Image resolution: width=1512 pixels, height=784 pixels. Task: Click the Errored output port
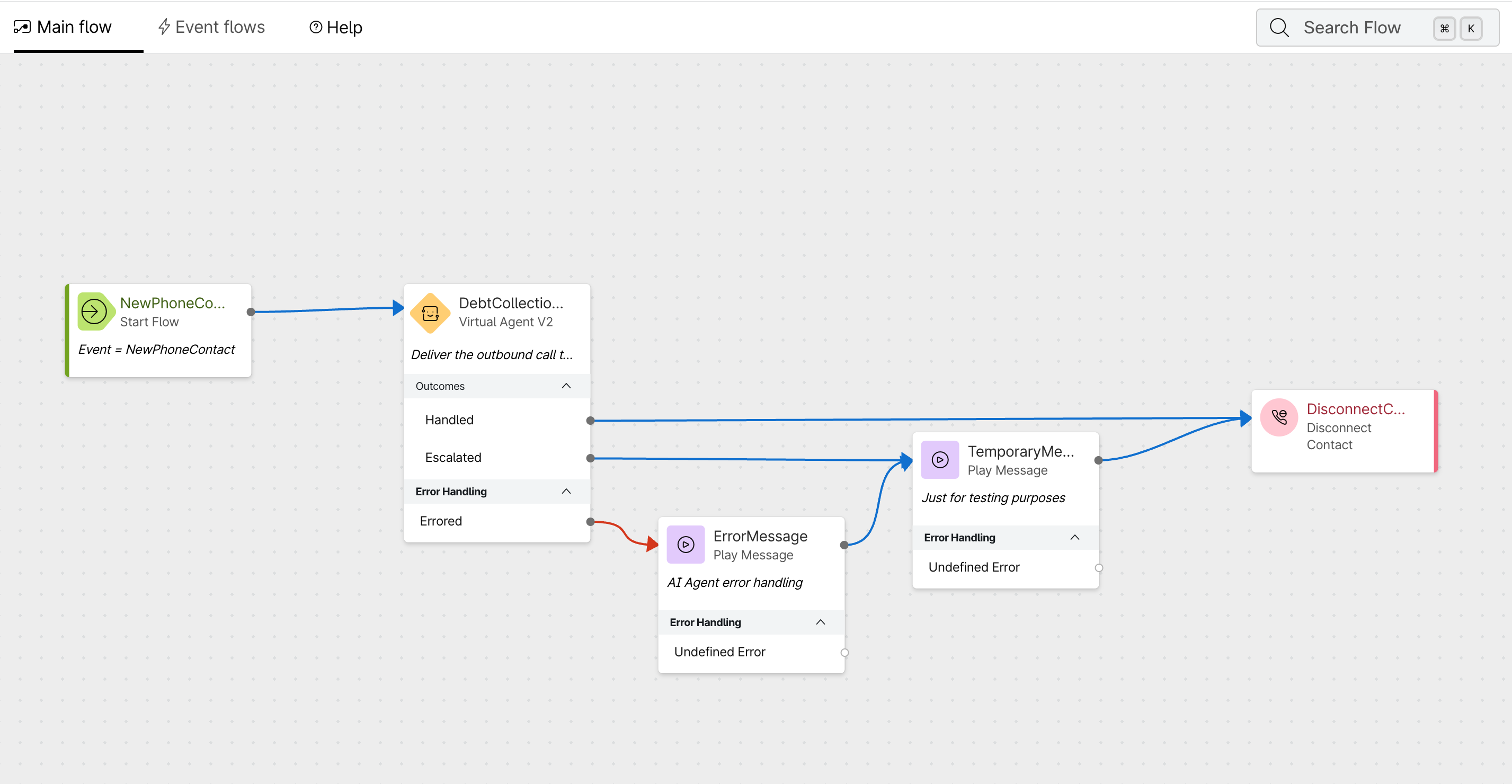click(x=591, y=522)
